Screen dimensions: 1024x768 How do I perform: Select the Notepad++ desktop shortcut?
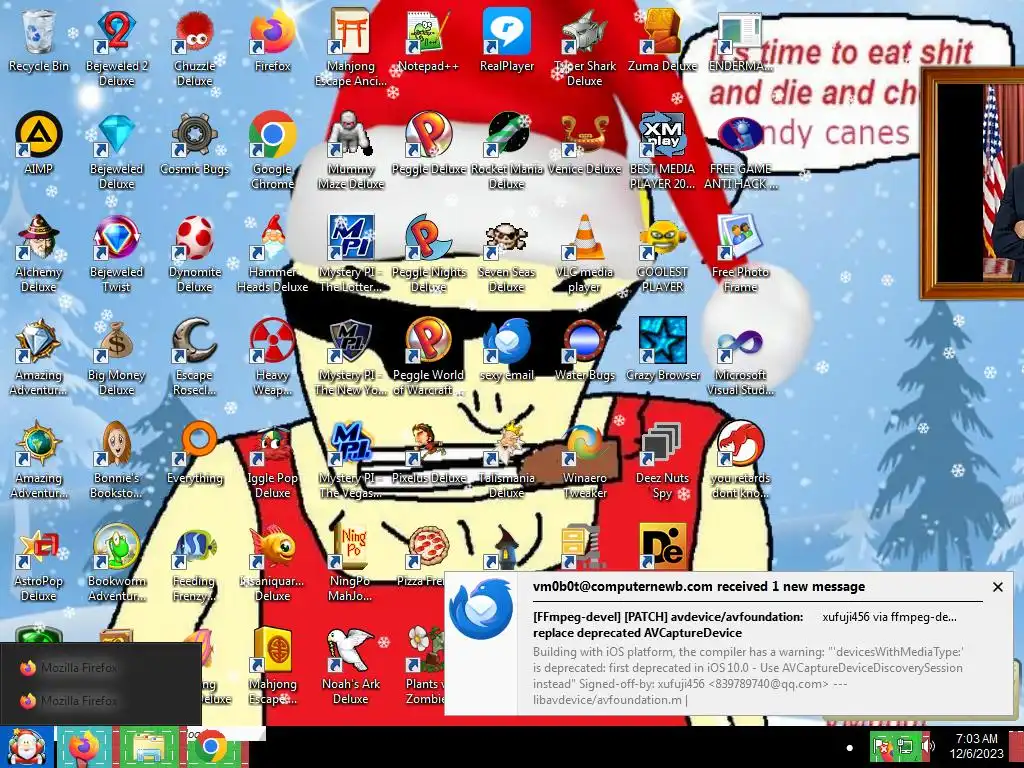(428, 40)
